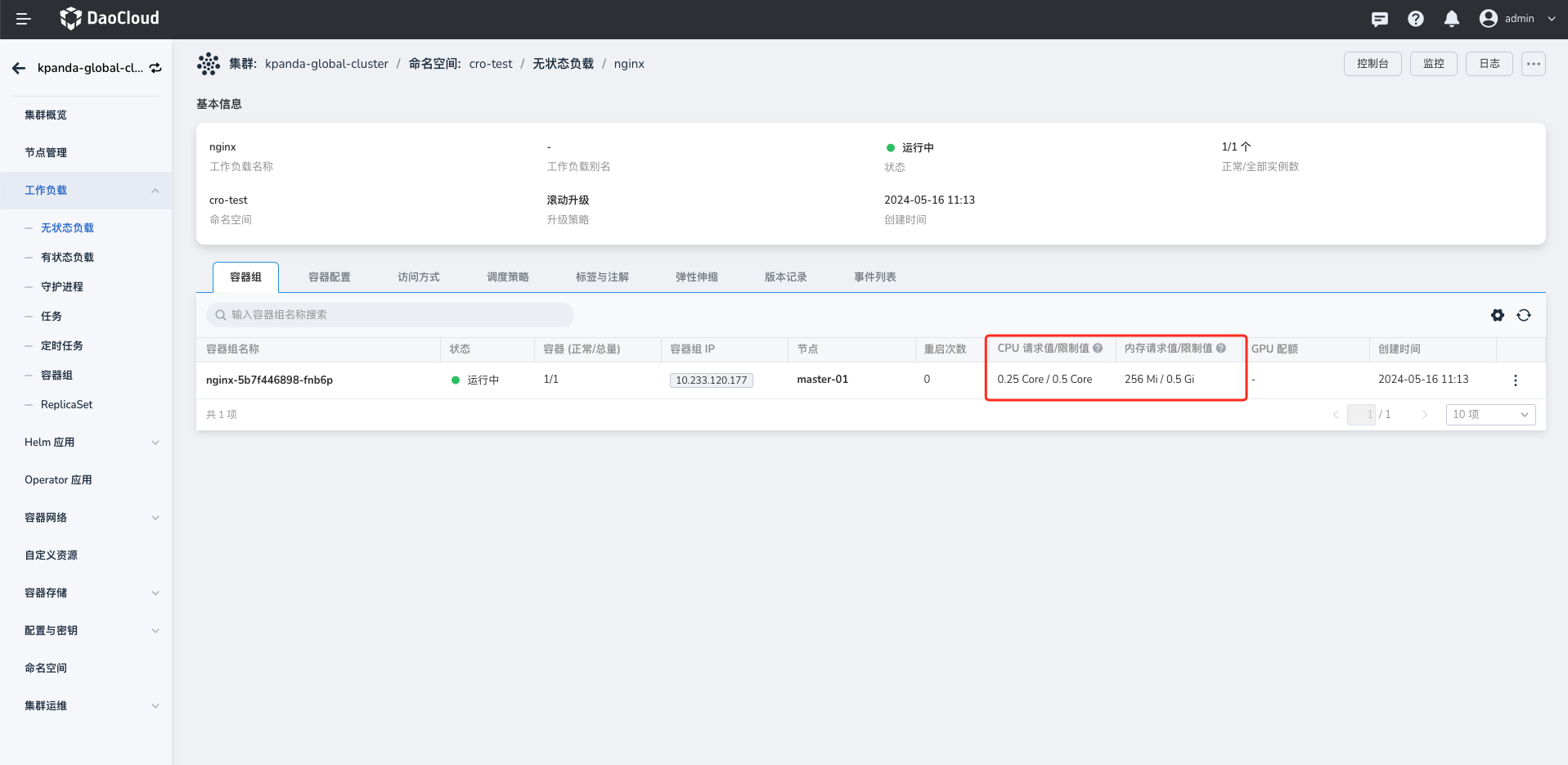This screenshot has width=1568, height=765.
Task: Open the help question-mark icon in top bar
Action: pyautogui.click(x=1415, y=18)
